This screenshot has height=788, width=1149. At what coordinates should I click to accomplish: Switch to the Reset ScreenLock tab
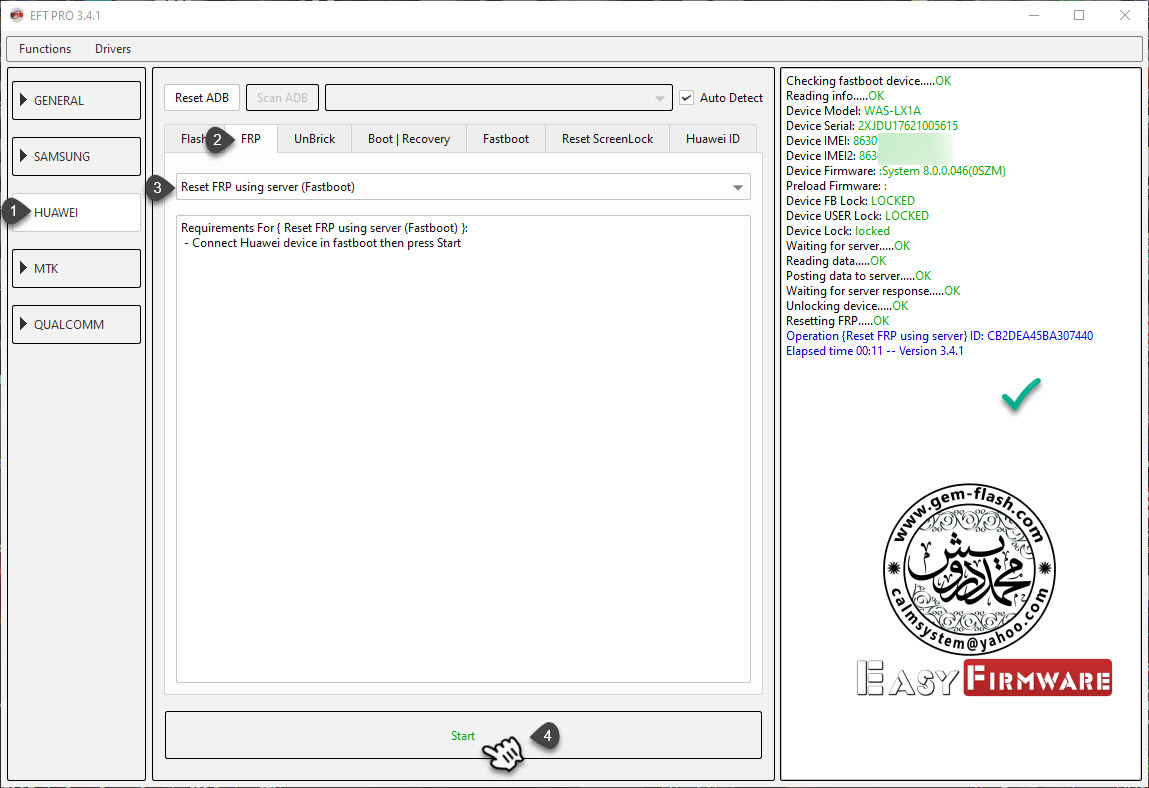coord(607,139)
